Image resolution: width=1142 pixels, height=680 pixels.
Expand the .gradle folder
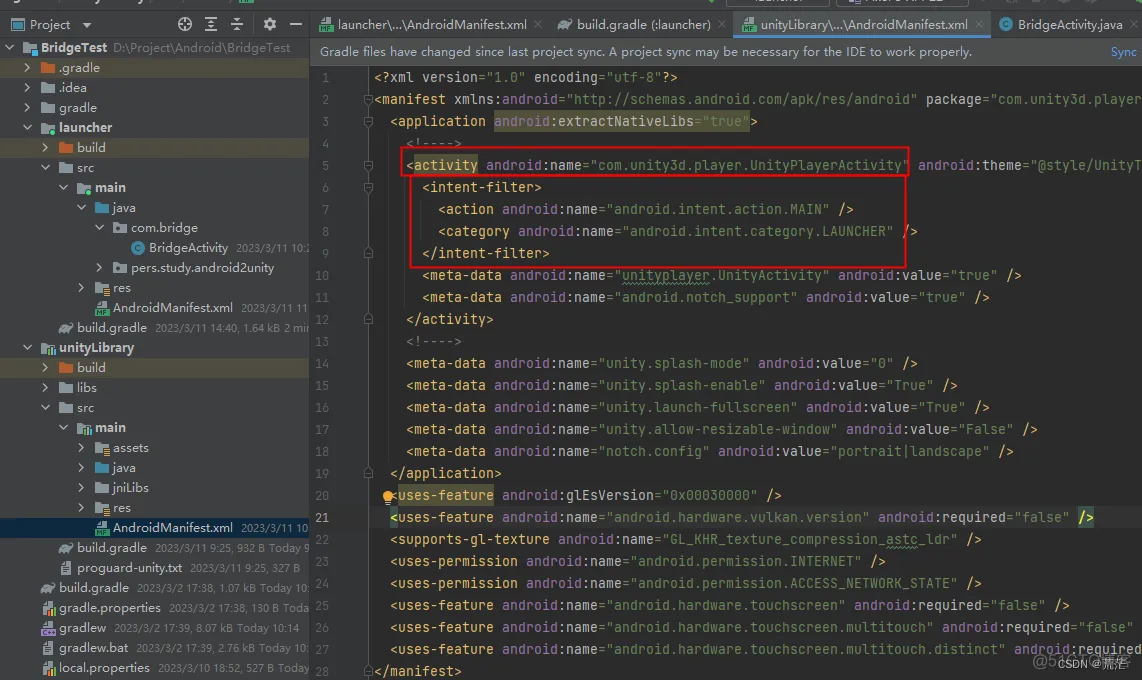tap(28, 68)
